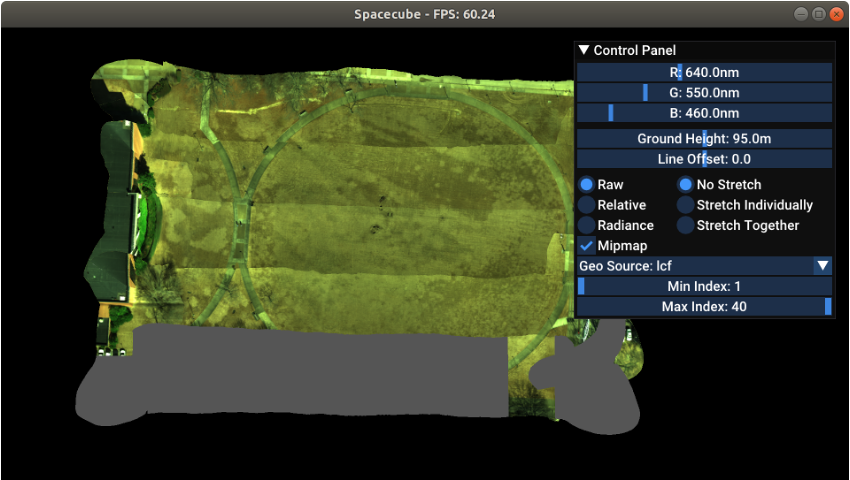
Task: Maximize the Spacecube window
Action: tap(819, 14)
